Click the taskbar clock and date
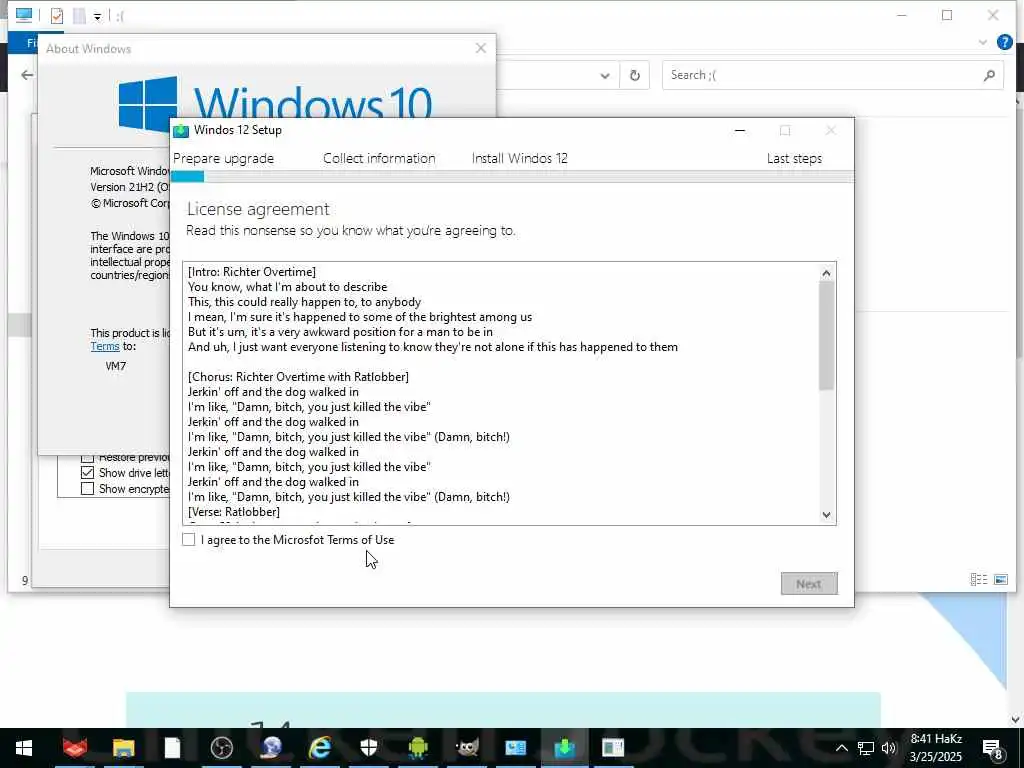 [936, 748]
